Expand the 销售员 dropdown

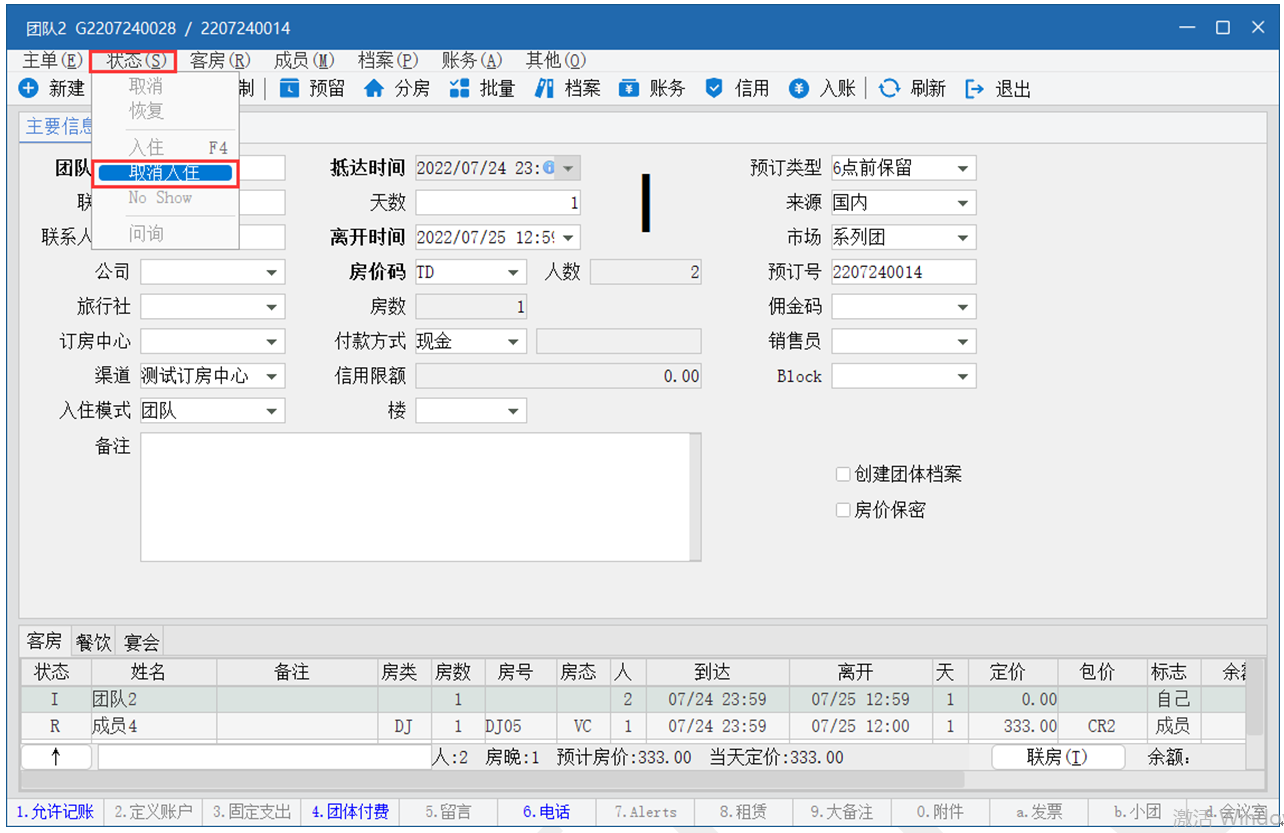coord(963,341)
